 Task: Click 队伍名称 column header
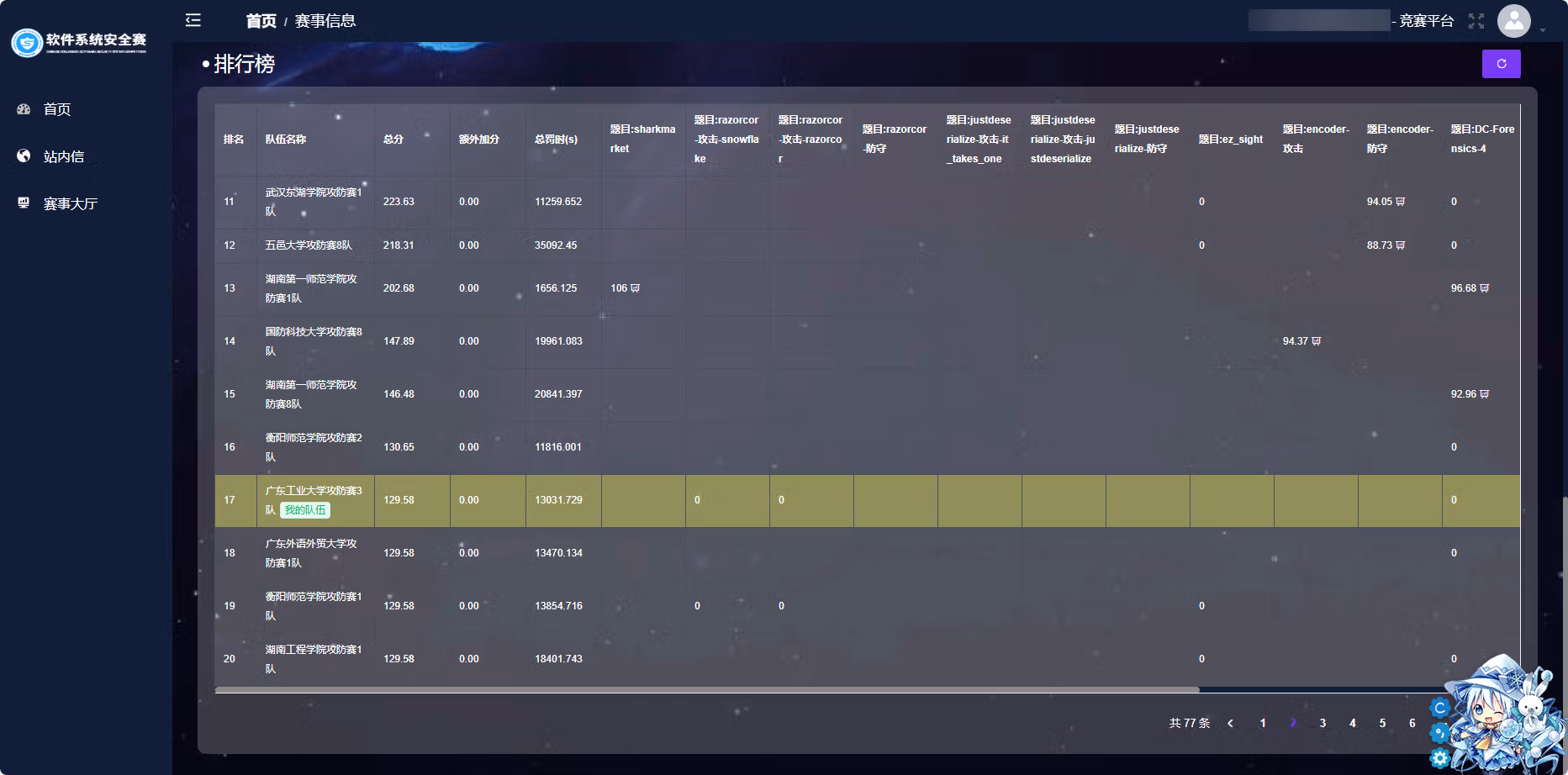pyautogui.click(x=286, y=140)
